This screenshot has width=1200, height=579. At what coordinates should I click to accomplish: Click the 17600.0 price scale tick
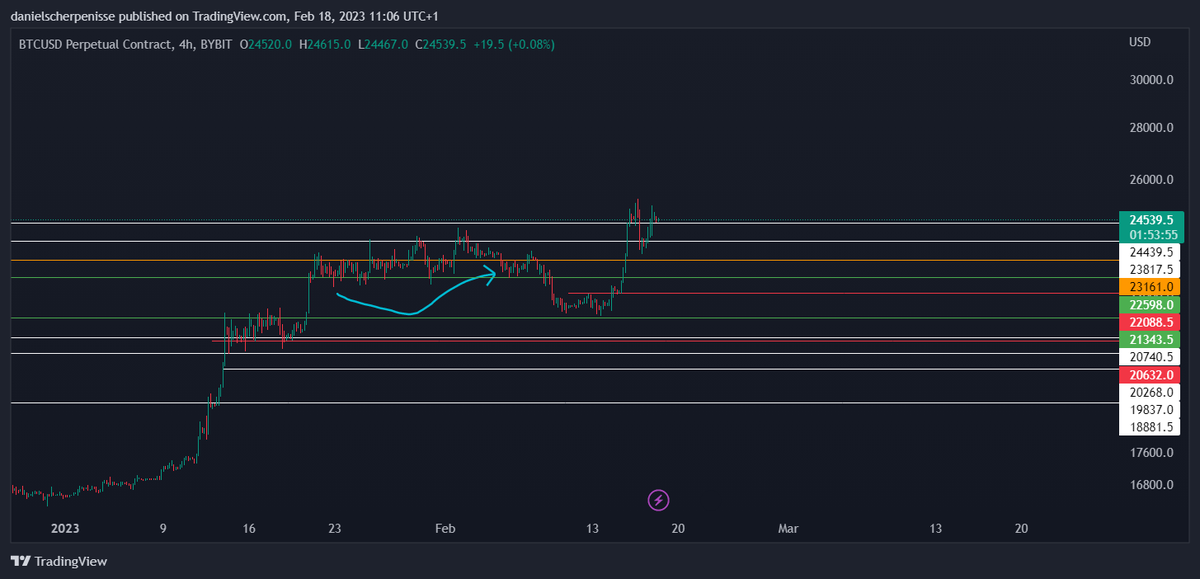pyautogui.click(x=1151, y=452)
